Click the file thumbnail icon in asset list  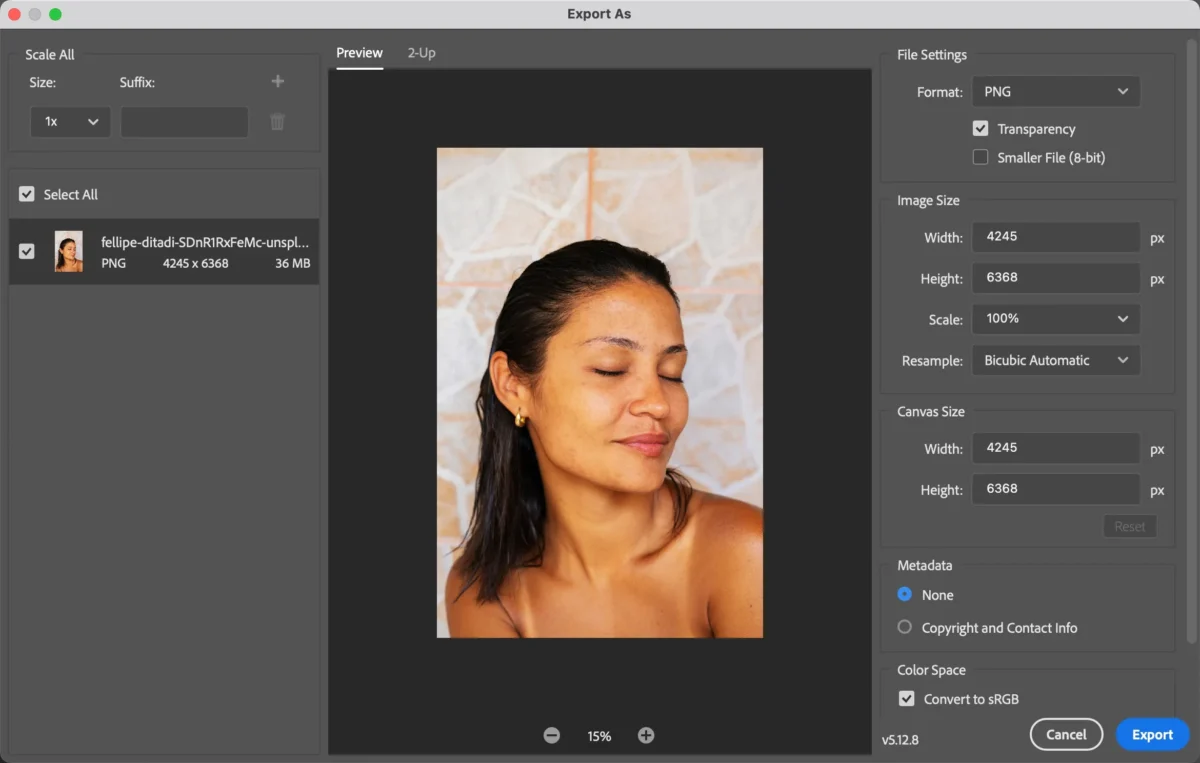[x=69, y=252]
